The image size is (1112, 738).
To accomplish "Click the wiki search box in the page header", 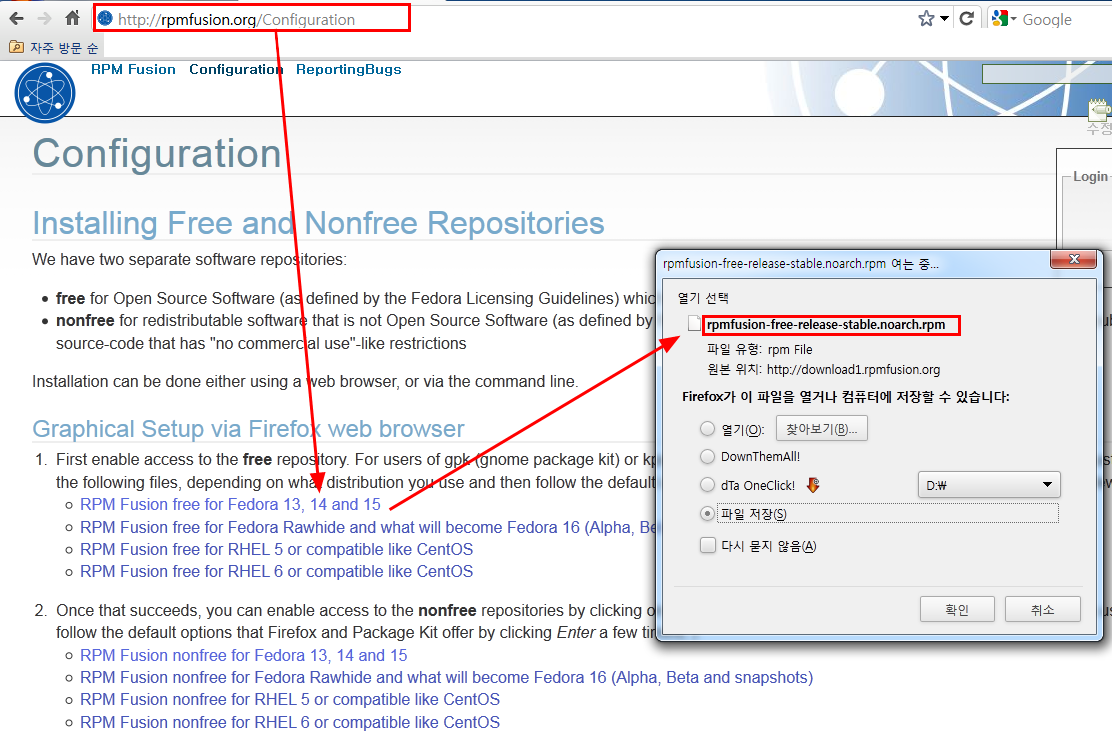I will [x=1047, y=74].
